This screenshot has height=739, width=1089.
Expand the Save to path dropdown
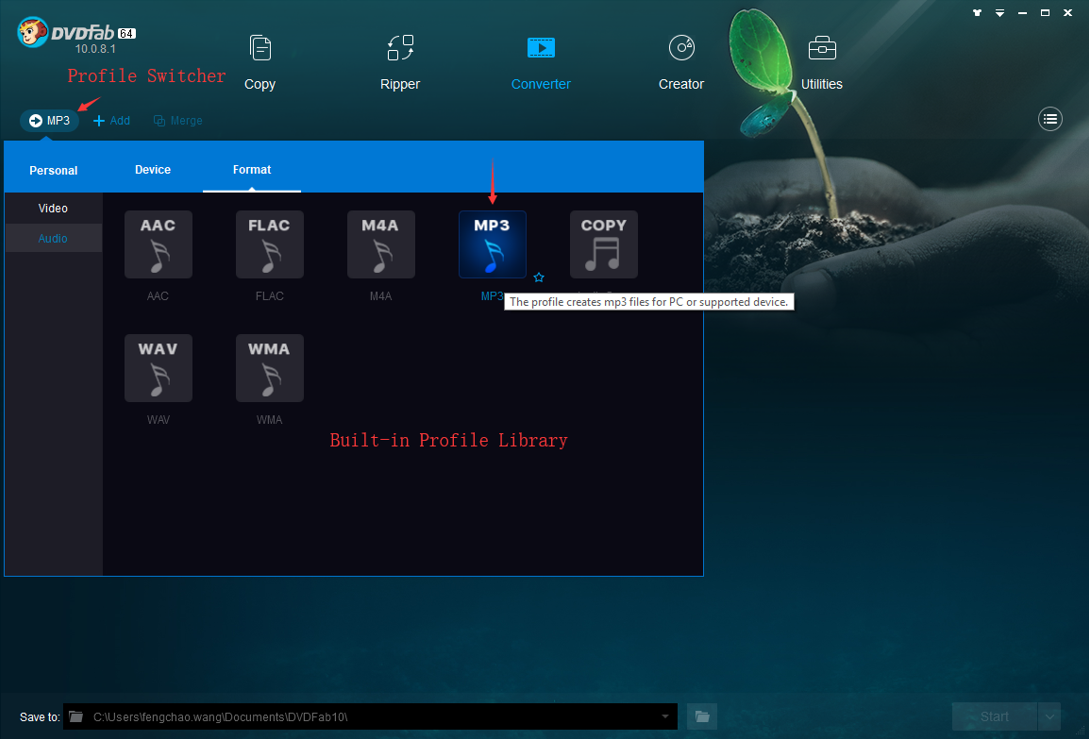pyautogui.click(x=665, y=716)
